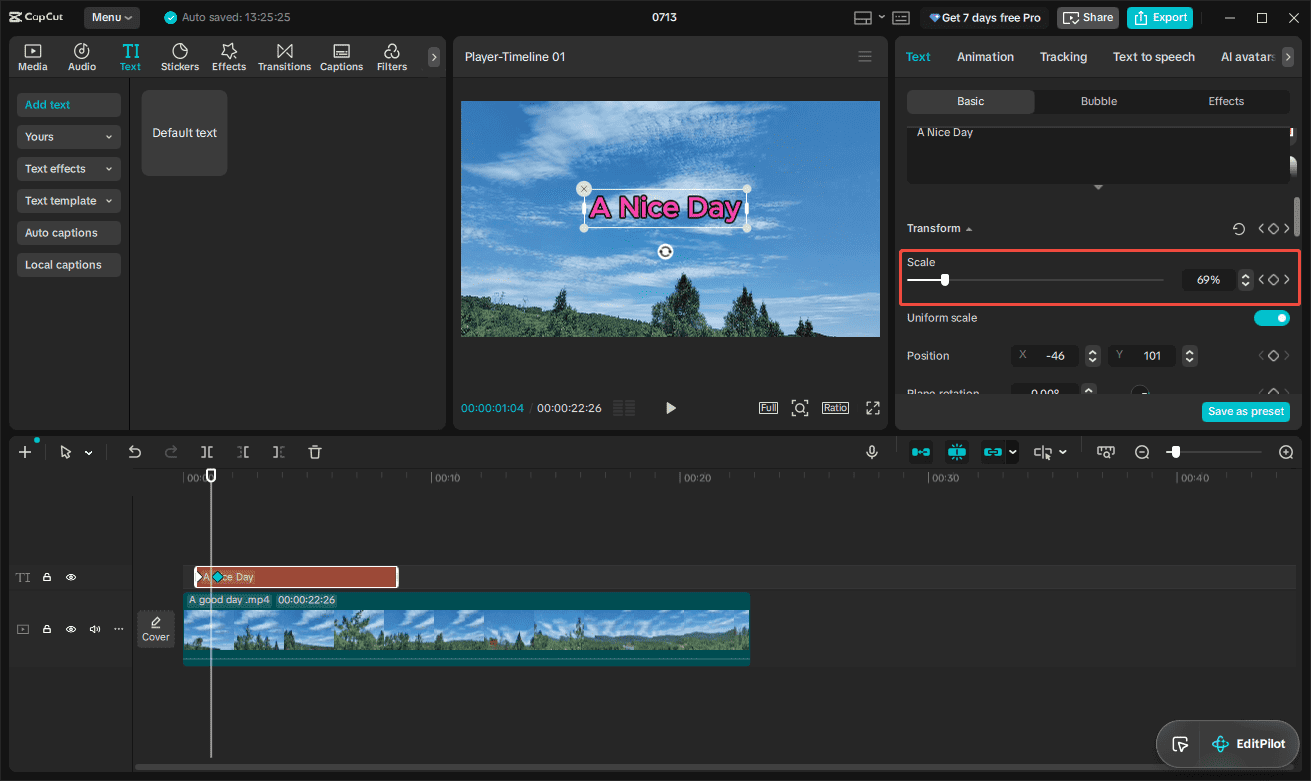
Task: Zoom in the timeline with plus magnifier
Action: tap(1286, 452)
